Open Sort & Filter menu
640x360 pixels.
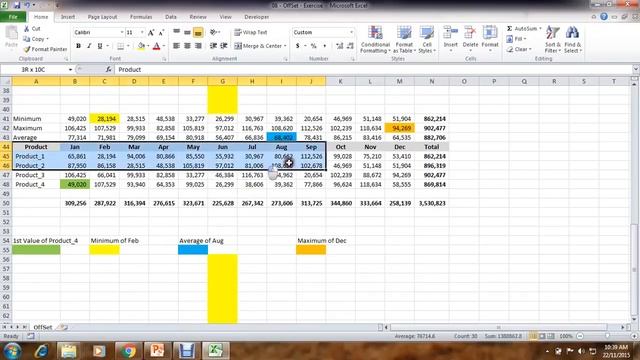552,39
